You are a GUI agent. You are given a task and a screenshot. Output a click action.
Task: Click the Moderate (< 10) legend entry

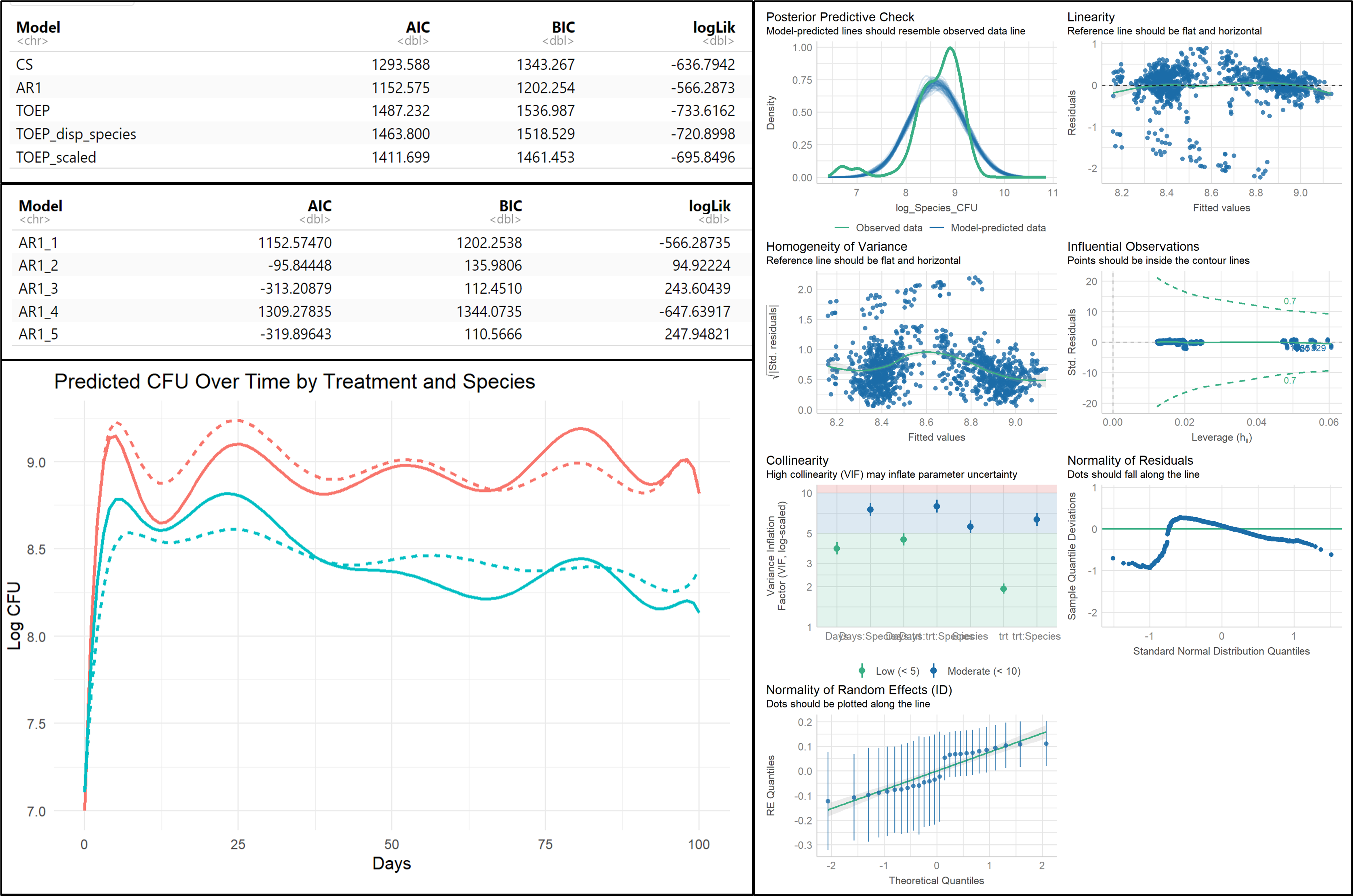pos(975,671)
